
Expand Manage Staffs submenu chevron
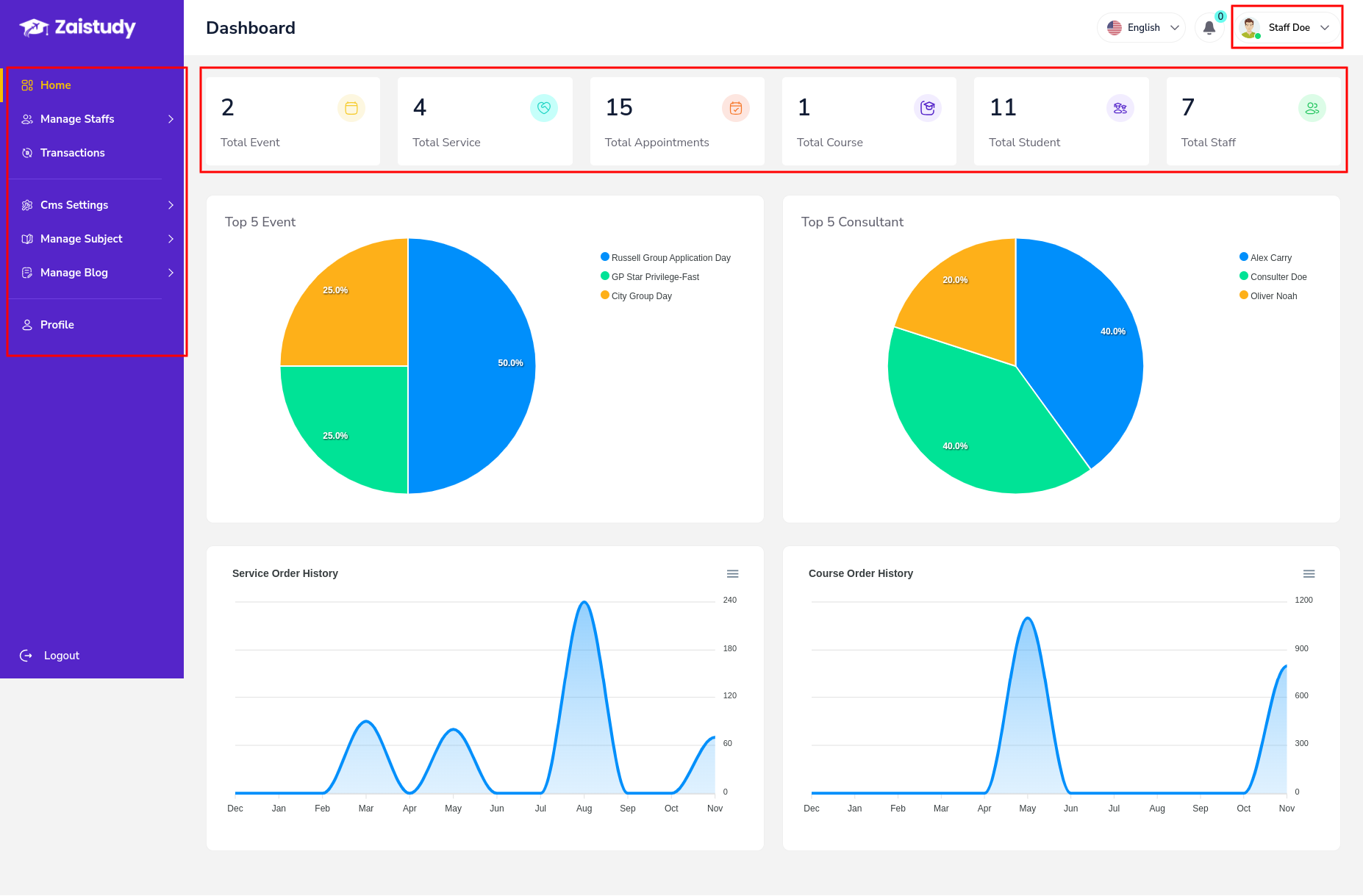(x=171, y=119)
